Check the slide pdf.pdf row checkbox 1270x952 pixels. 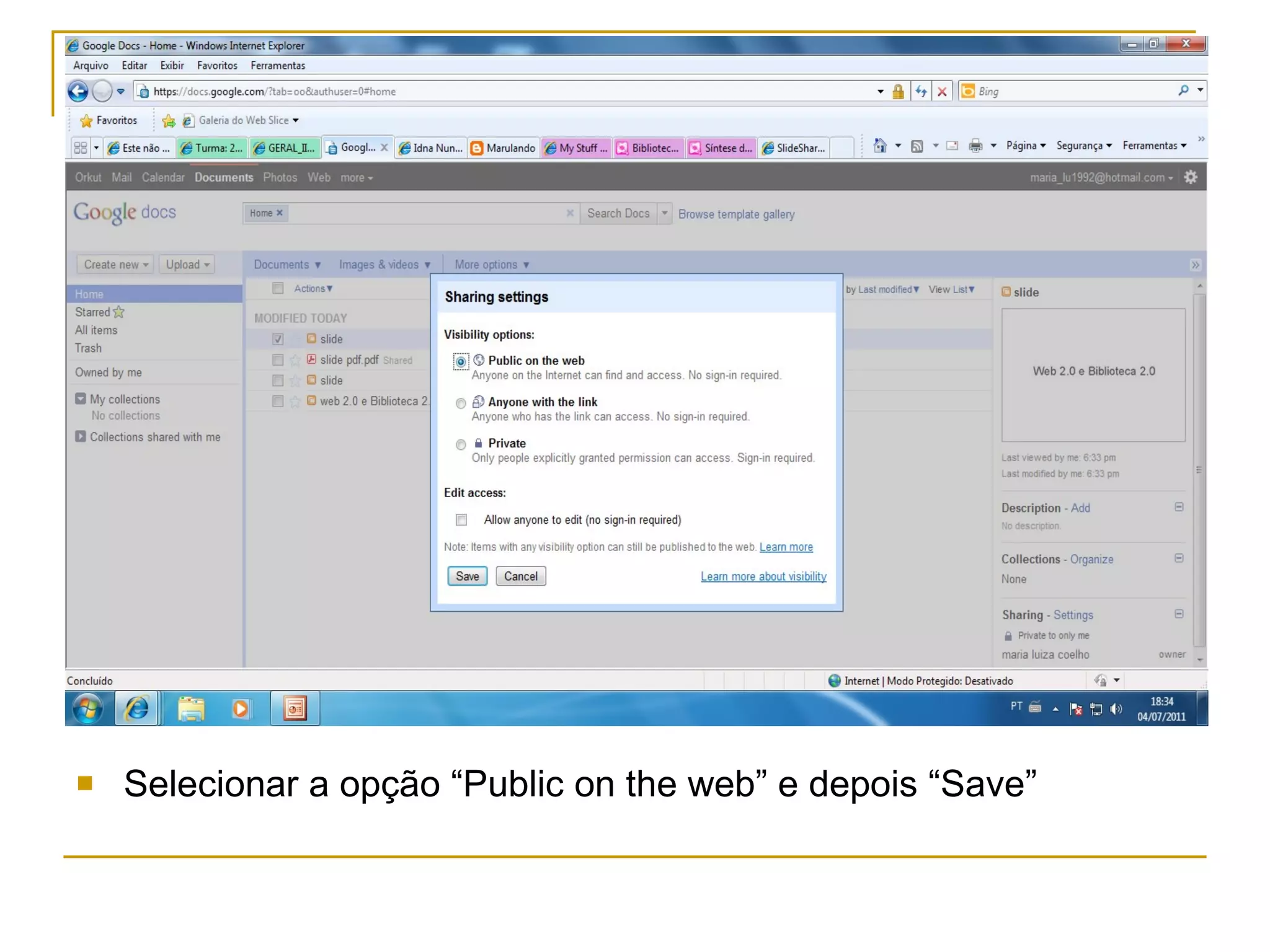(278, 359)
